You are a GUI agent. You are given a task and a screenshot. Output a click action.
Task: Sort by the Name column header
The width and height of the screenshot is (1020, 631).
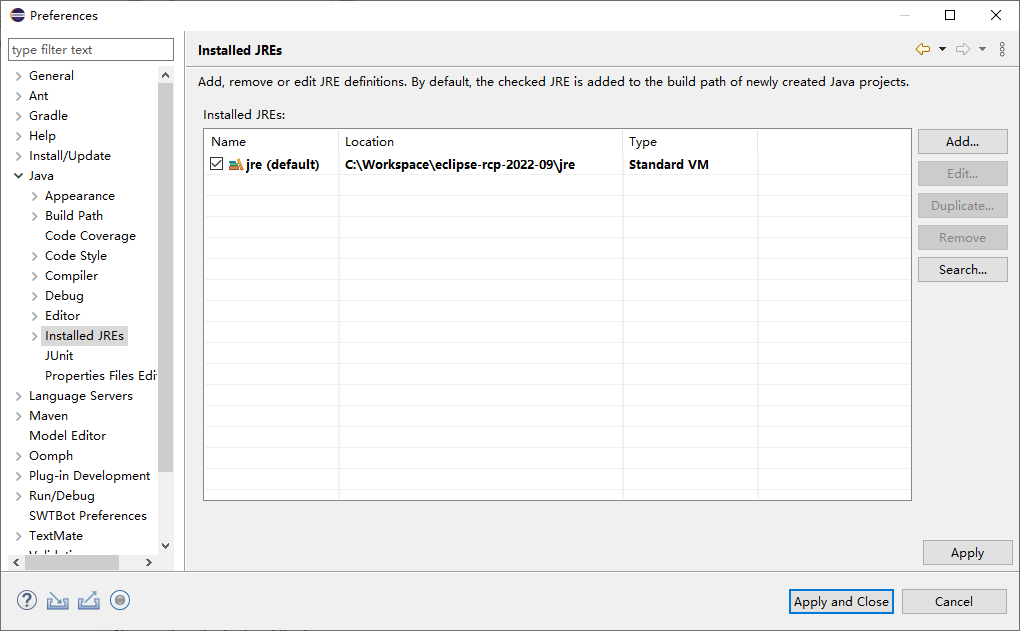(271, 142)
